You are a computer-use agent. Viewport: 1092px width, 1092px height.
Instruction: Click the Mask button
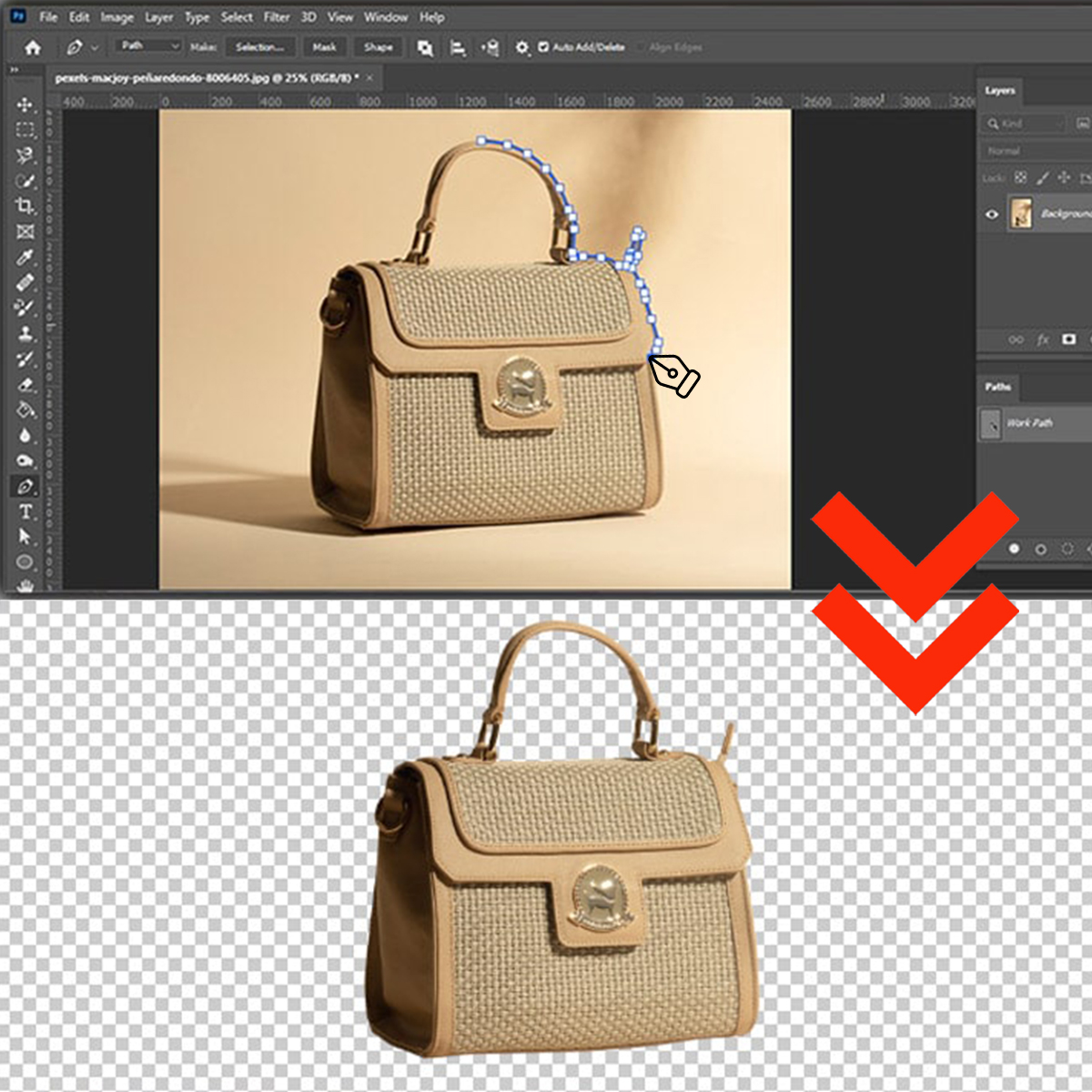[x=324, y=47]
